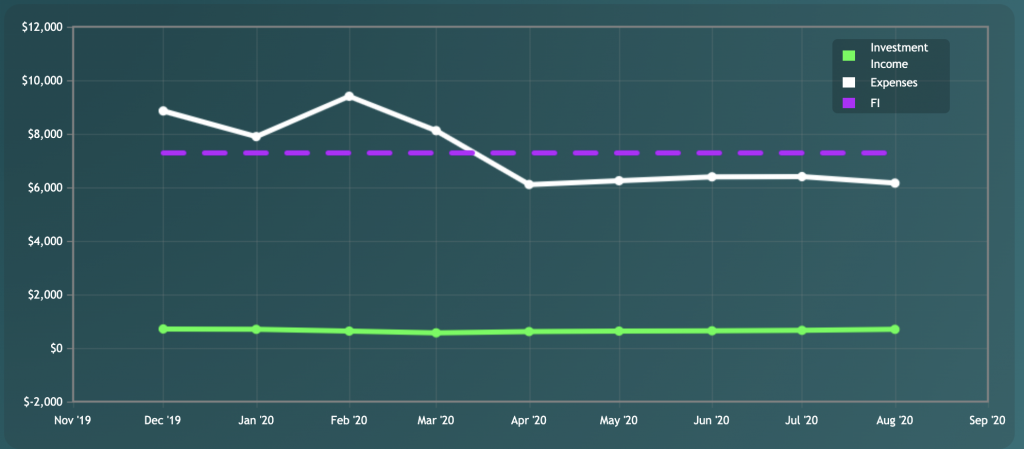This screenshot has width=1024, height=449.
Task: Click the purple FI legend swatch
Action: 849,102
